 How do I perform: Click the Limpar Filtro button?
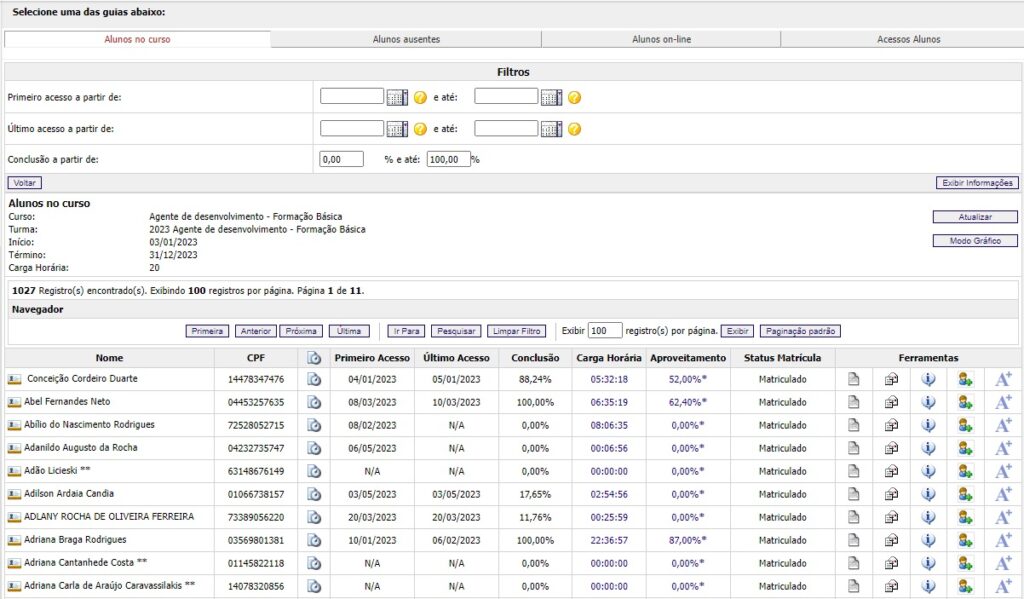point(516,331)
